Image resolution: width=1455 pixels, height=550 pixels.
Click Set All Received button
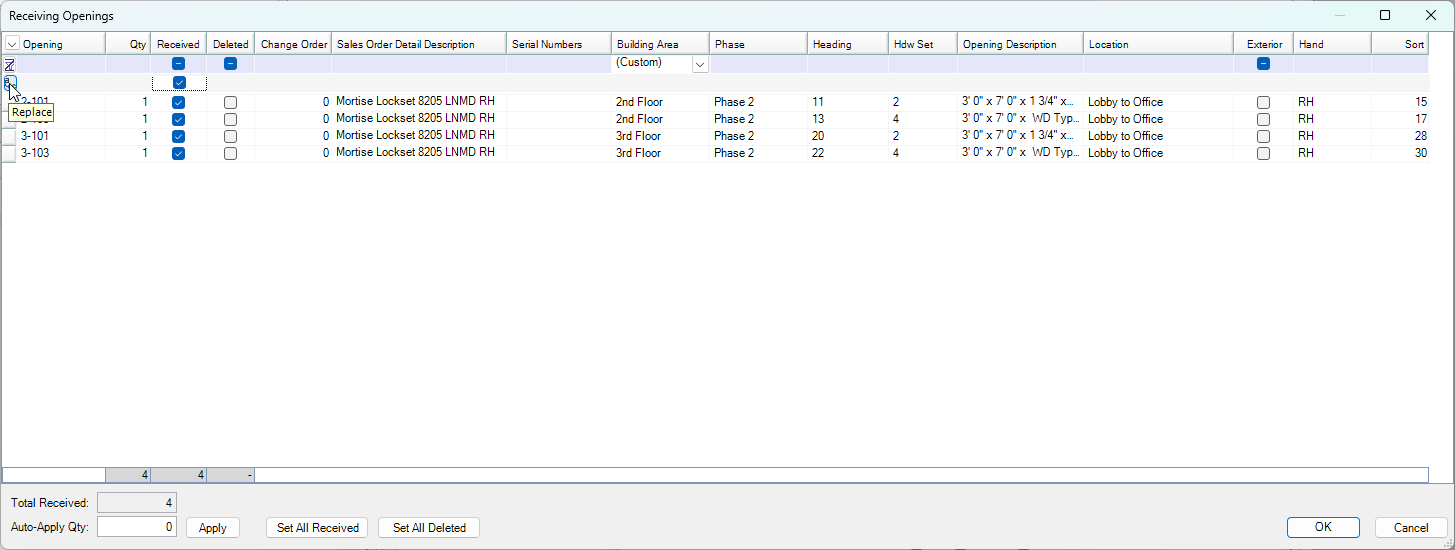[317, 528]
